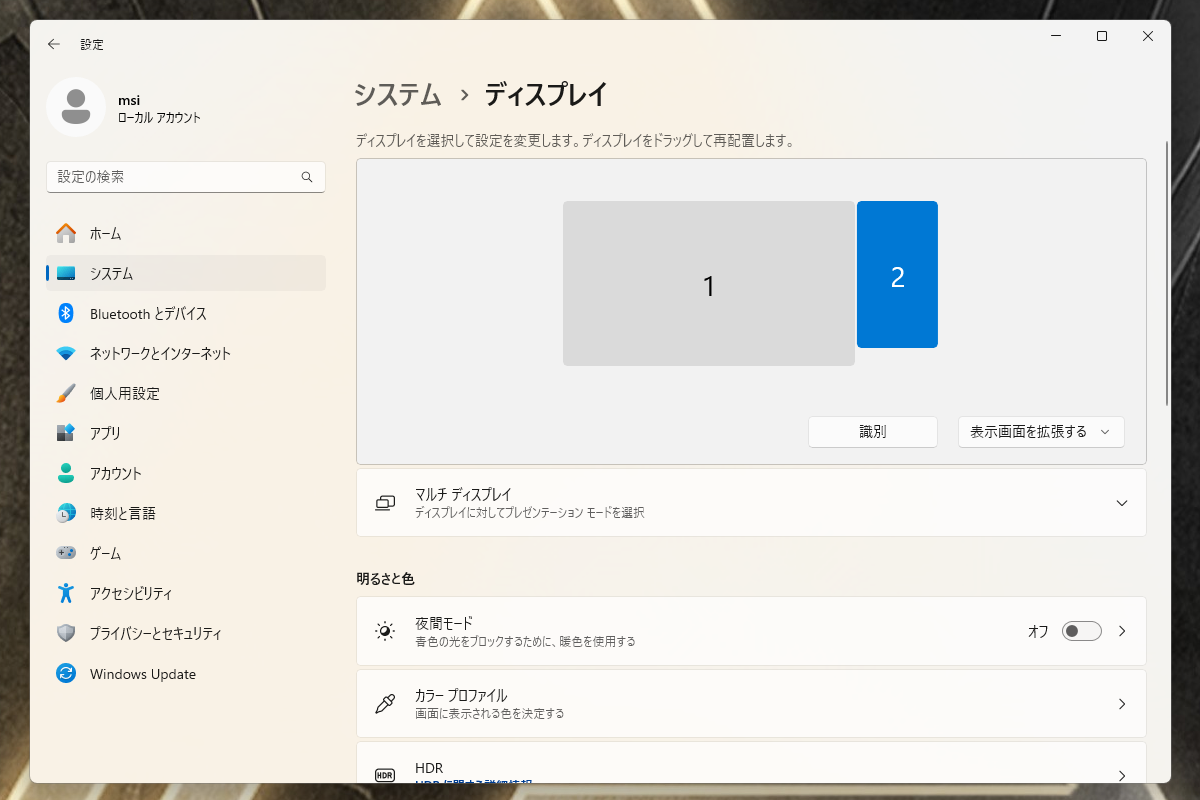
Task: Open 個人用設定 from the sidebar
Action: tap(140, 393)
